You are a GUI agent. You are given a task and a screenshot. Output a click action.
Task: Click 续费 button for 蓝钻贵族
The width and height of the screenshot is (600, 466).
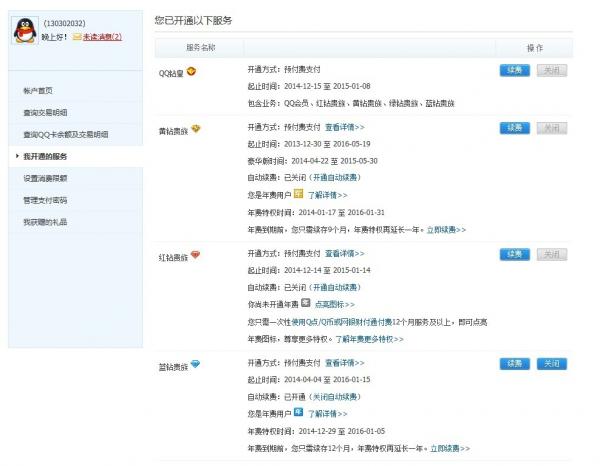point(515,364)
